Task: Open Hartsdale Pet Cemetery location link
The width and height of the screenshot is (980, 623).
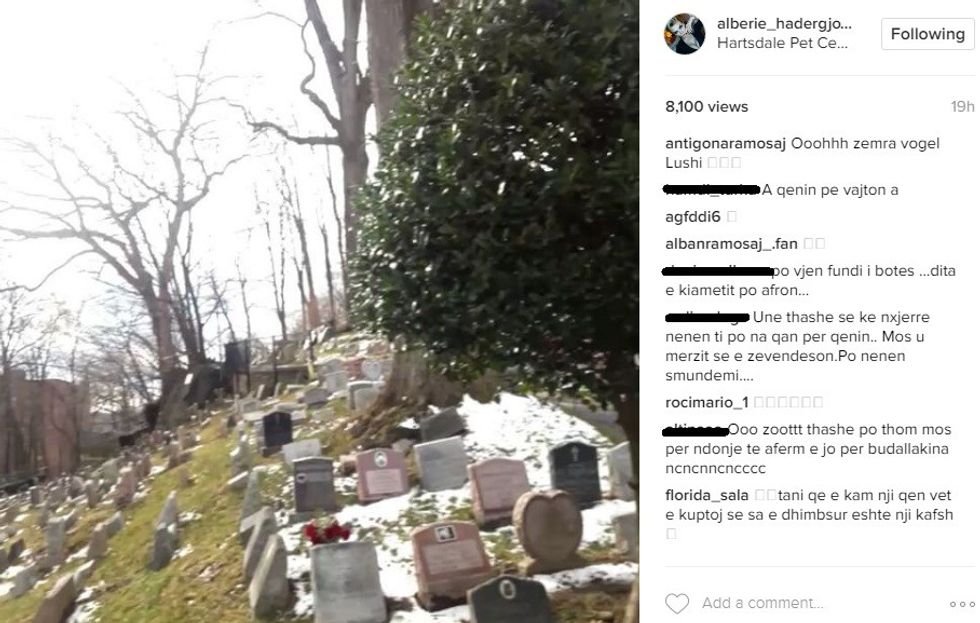Action: tap(782, 43)
